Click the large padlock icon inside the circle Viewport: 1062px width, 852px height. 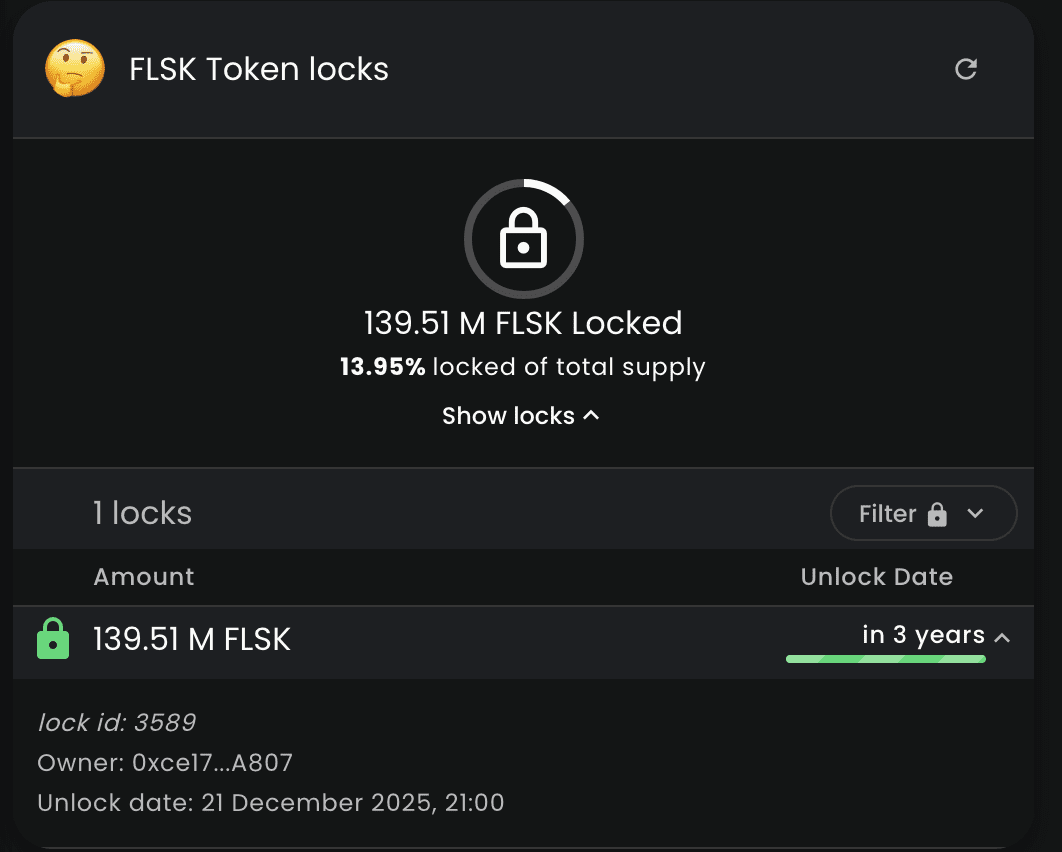(523, 238)
